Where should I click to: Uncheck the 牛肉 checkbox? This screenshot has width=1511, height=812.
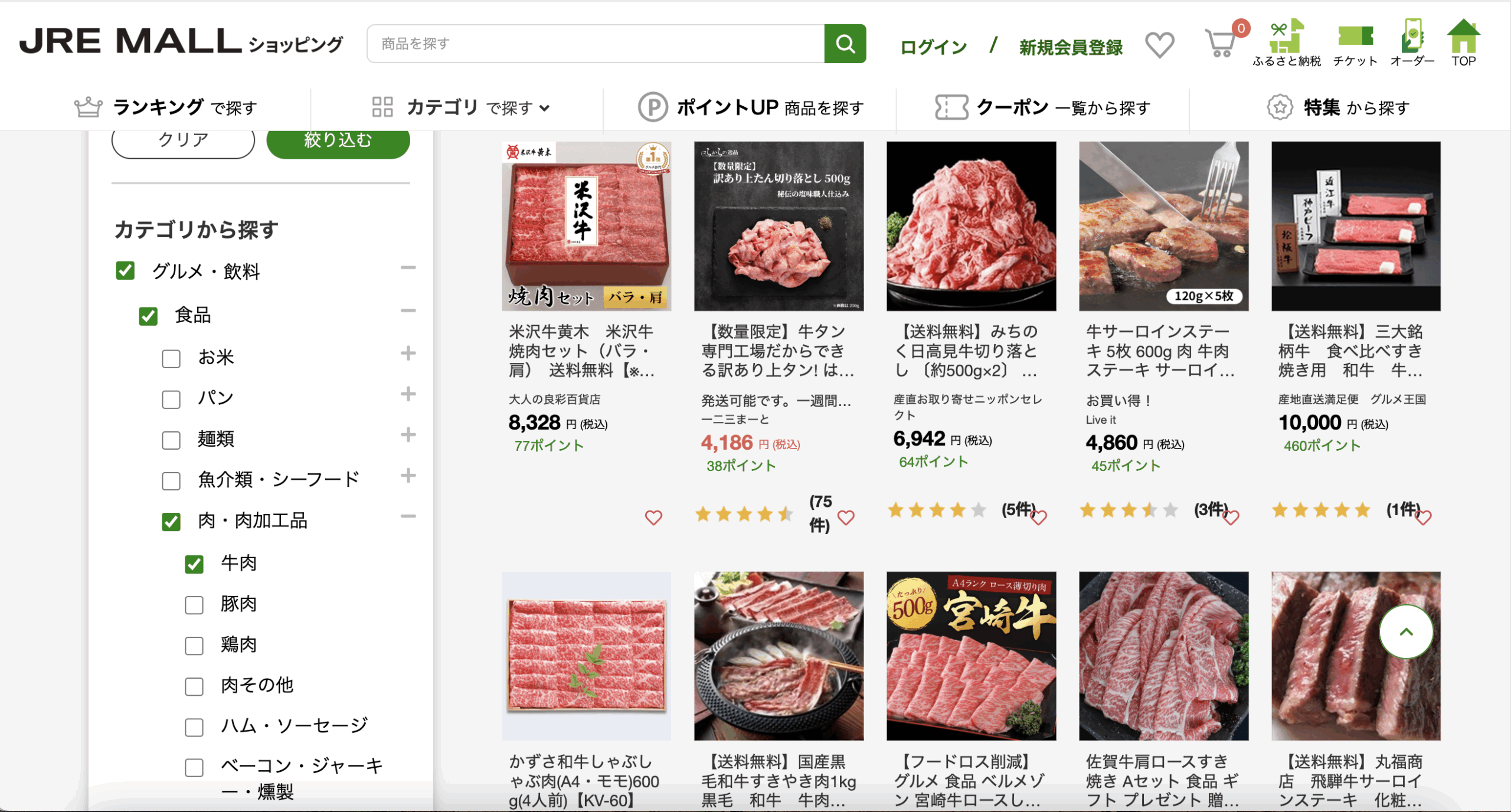pos(194,564)
